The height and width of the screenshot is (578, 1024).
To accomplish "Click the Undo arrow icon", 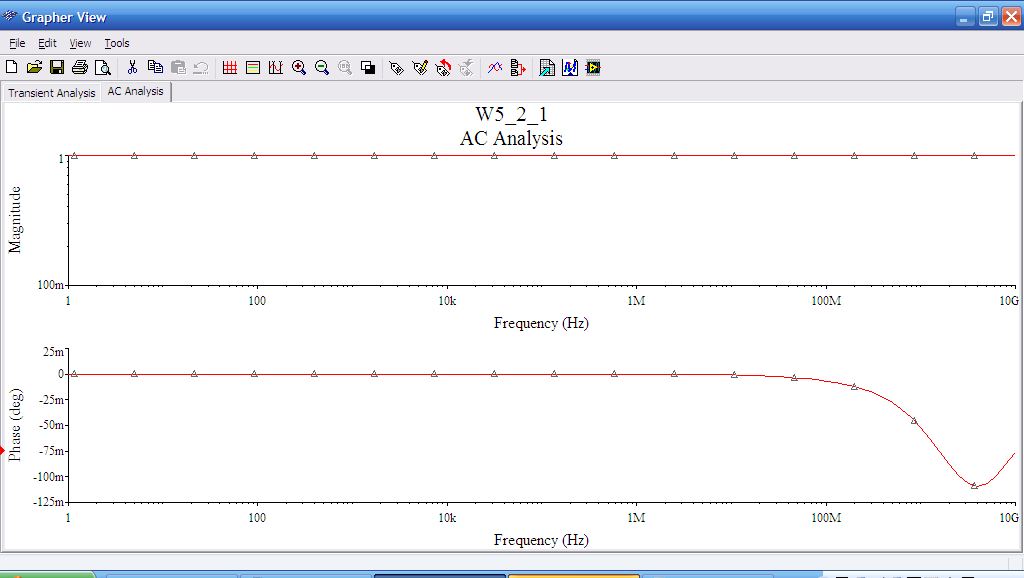I will tap(201, 67).
